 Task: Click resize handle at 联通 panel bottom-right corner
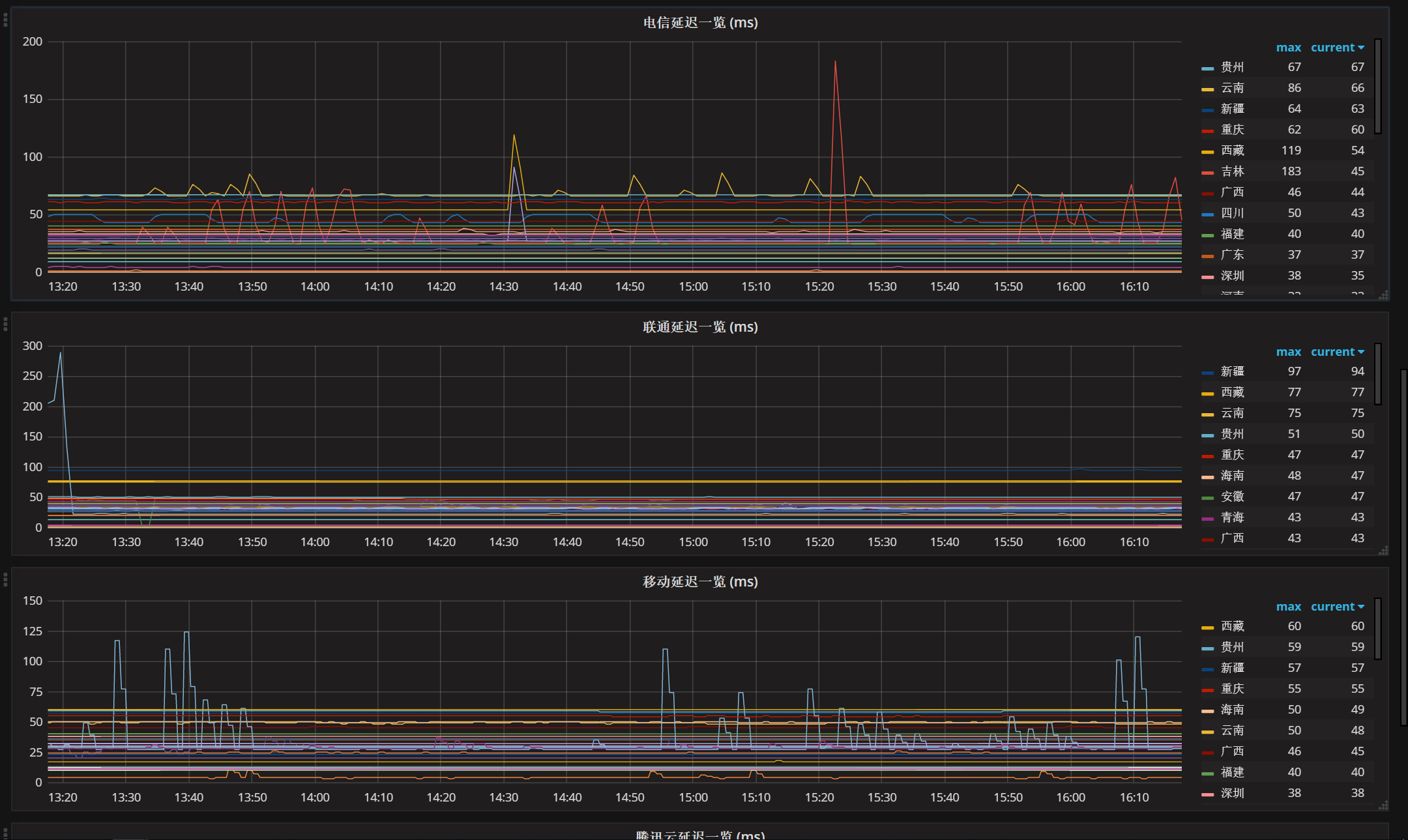tap(1383, 551)
